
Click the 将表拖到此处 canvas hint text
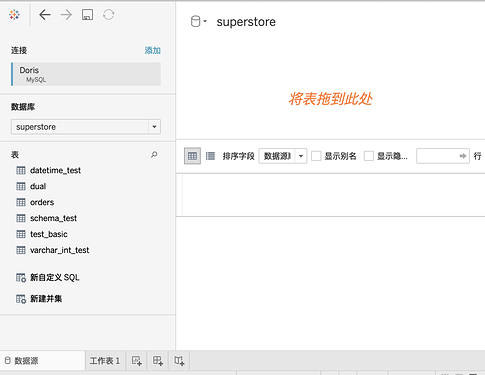pyautogui.click(x=330, y=99)
